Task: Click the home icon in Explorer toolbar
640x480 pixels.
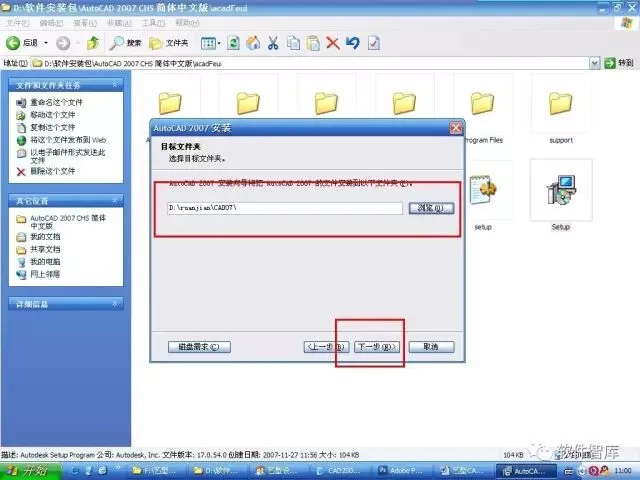Action: (x=253, y=43)
